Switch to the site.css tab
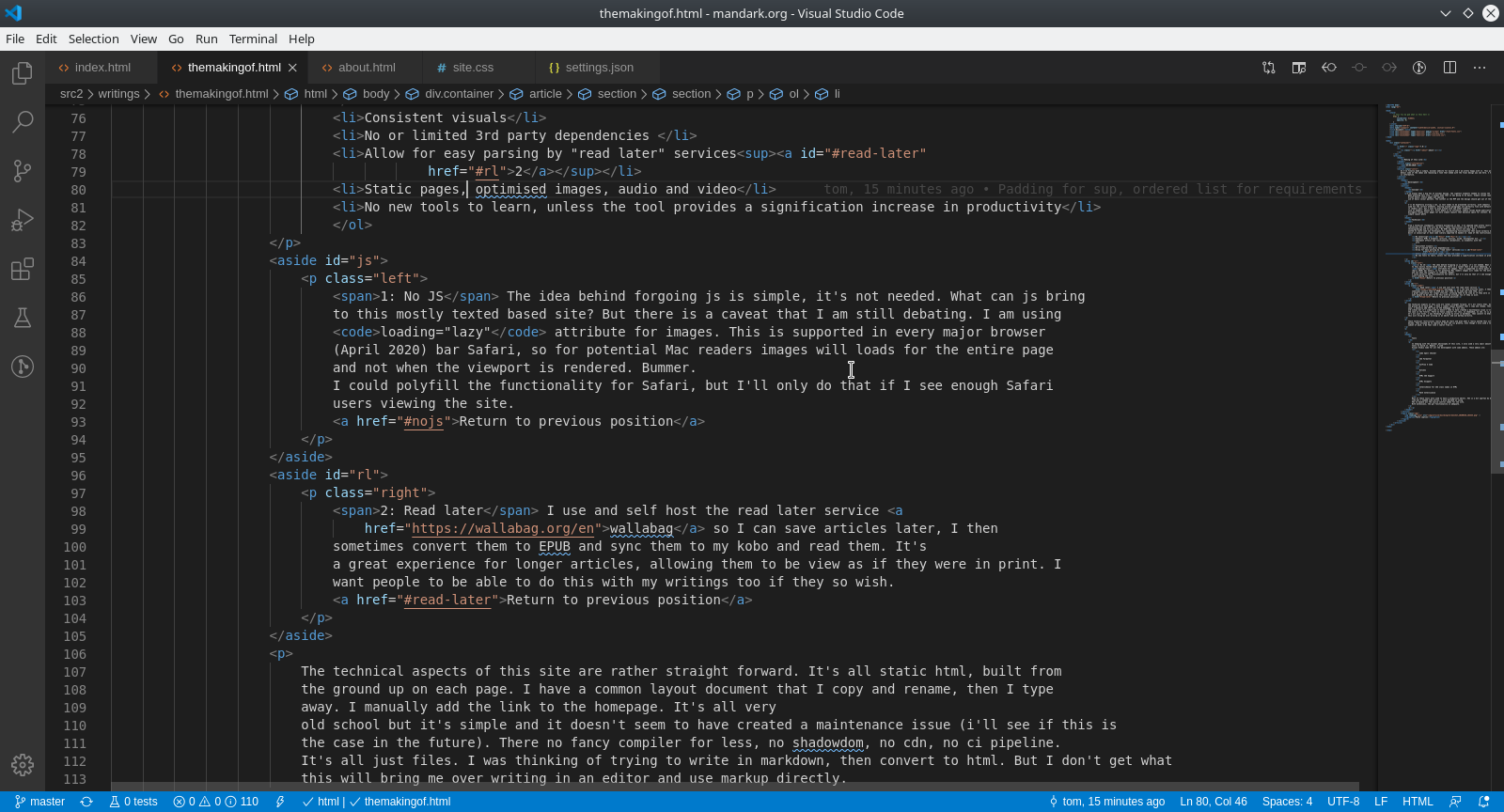Screen dimensions: 1504x812 click(x=473, y=68)
